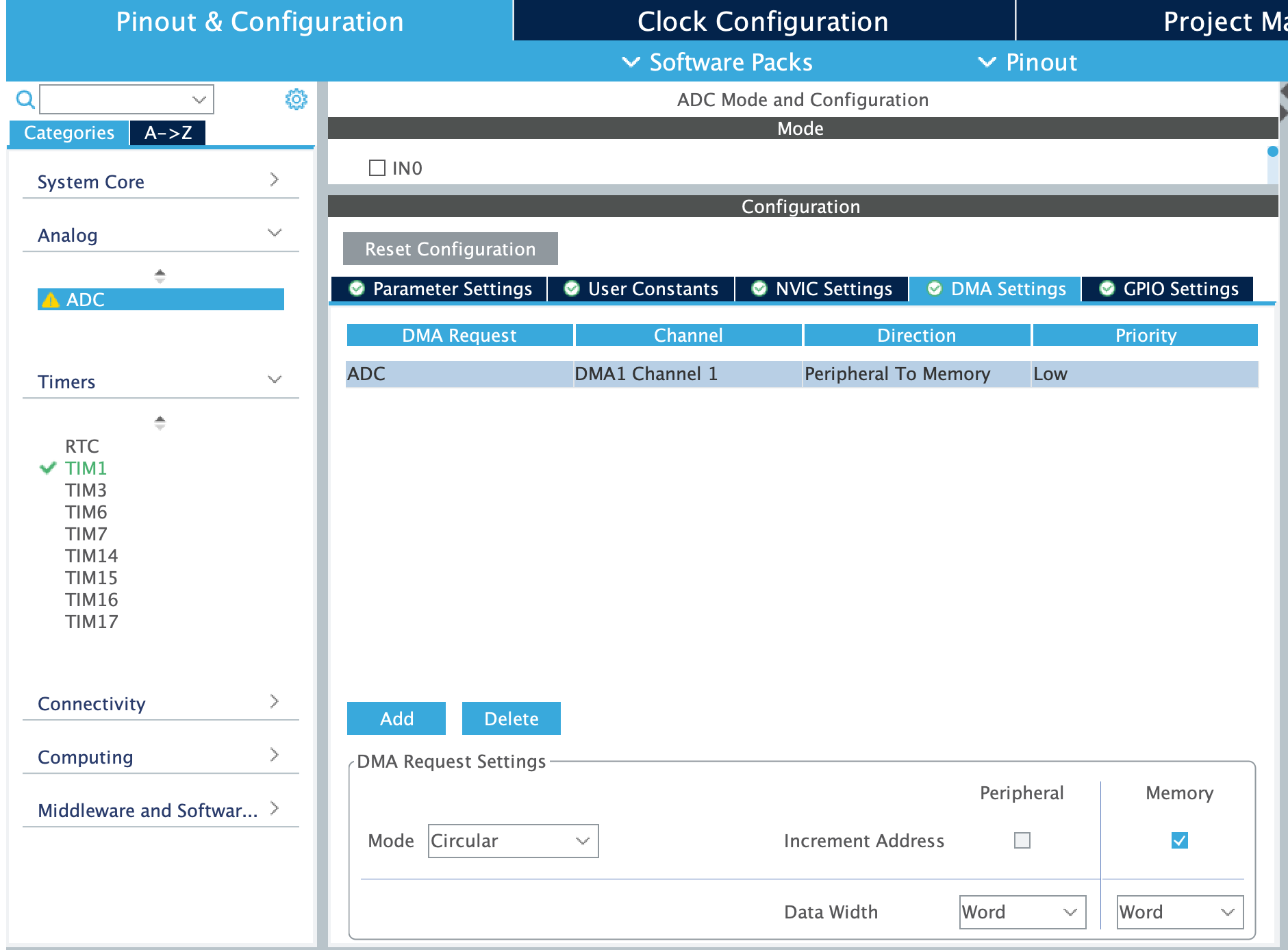1288x952 pixels.
Task: Click the search magnifier icon
Action: 25,100
